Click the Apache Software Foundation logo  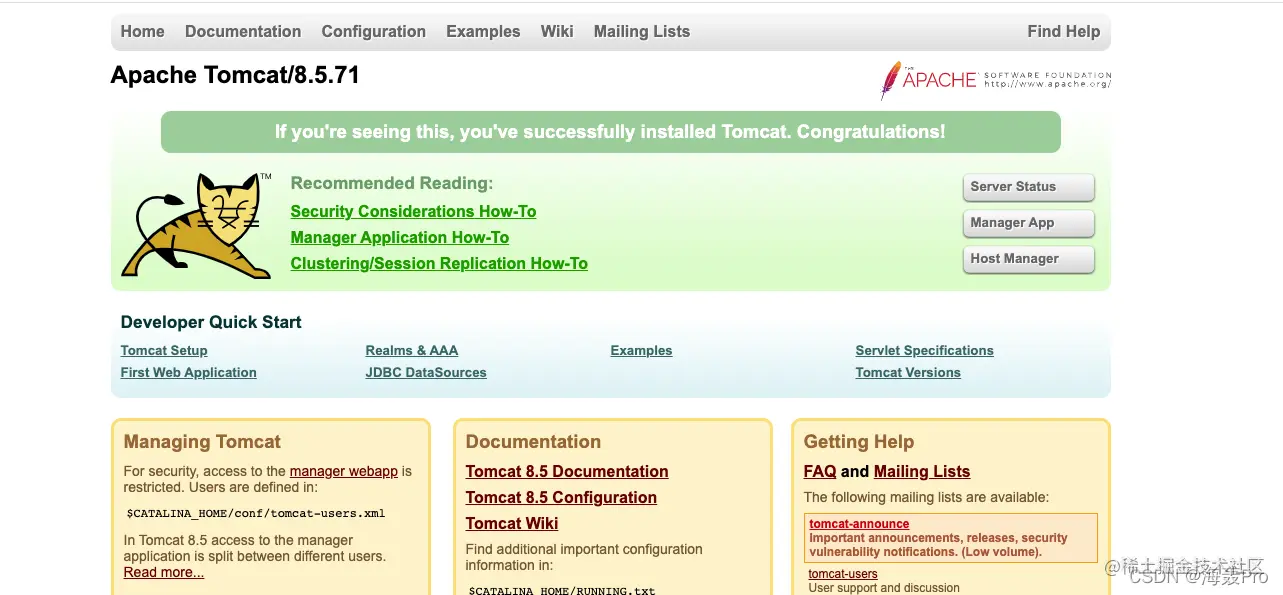tap(995, 80)
